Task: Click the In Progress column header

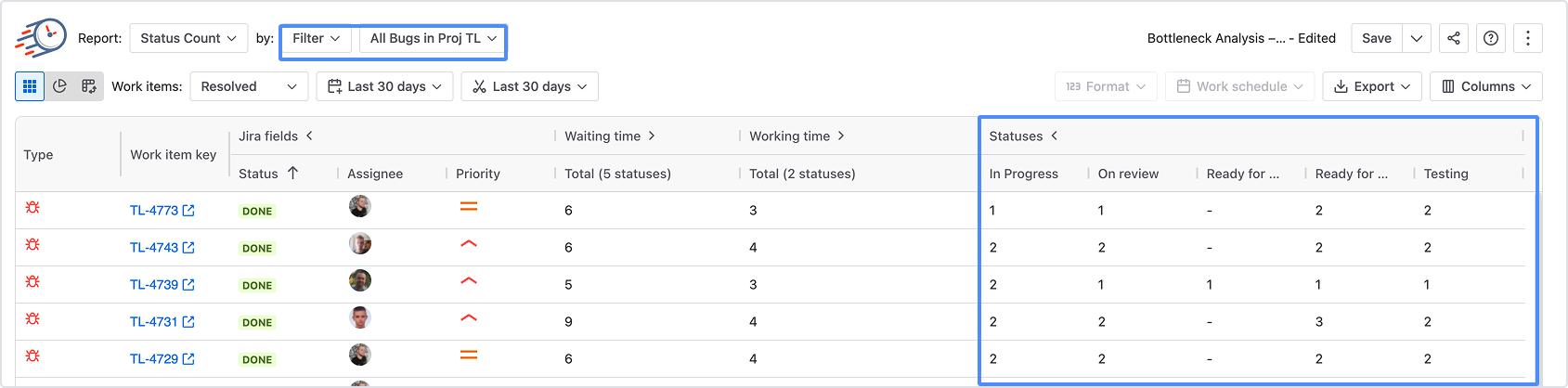Action: point(1024,174)
